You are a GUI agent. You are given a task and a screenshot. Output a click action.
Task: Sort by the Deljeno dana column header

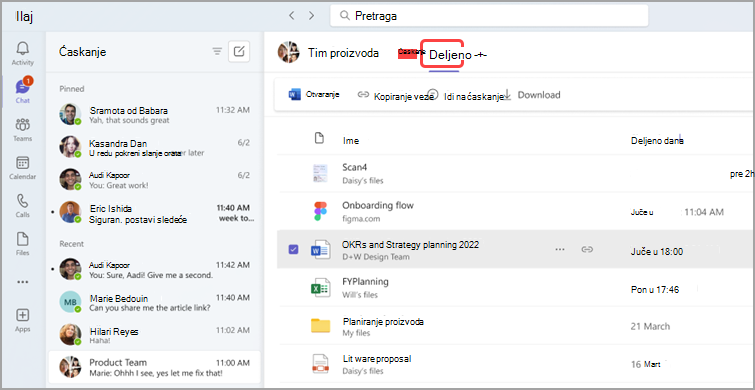(658, 141)
